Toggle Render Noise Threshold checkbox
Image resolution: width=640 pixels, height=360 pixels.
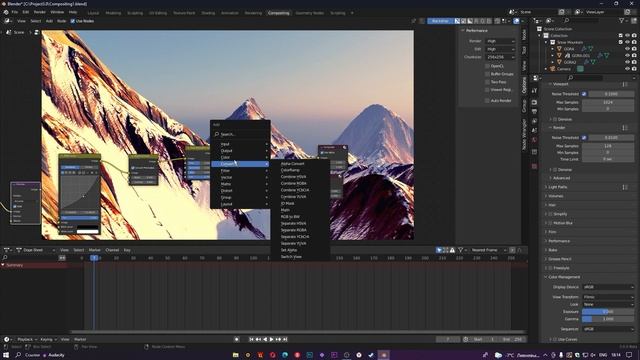tap(584, 138)
